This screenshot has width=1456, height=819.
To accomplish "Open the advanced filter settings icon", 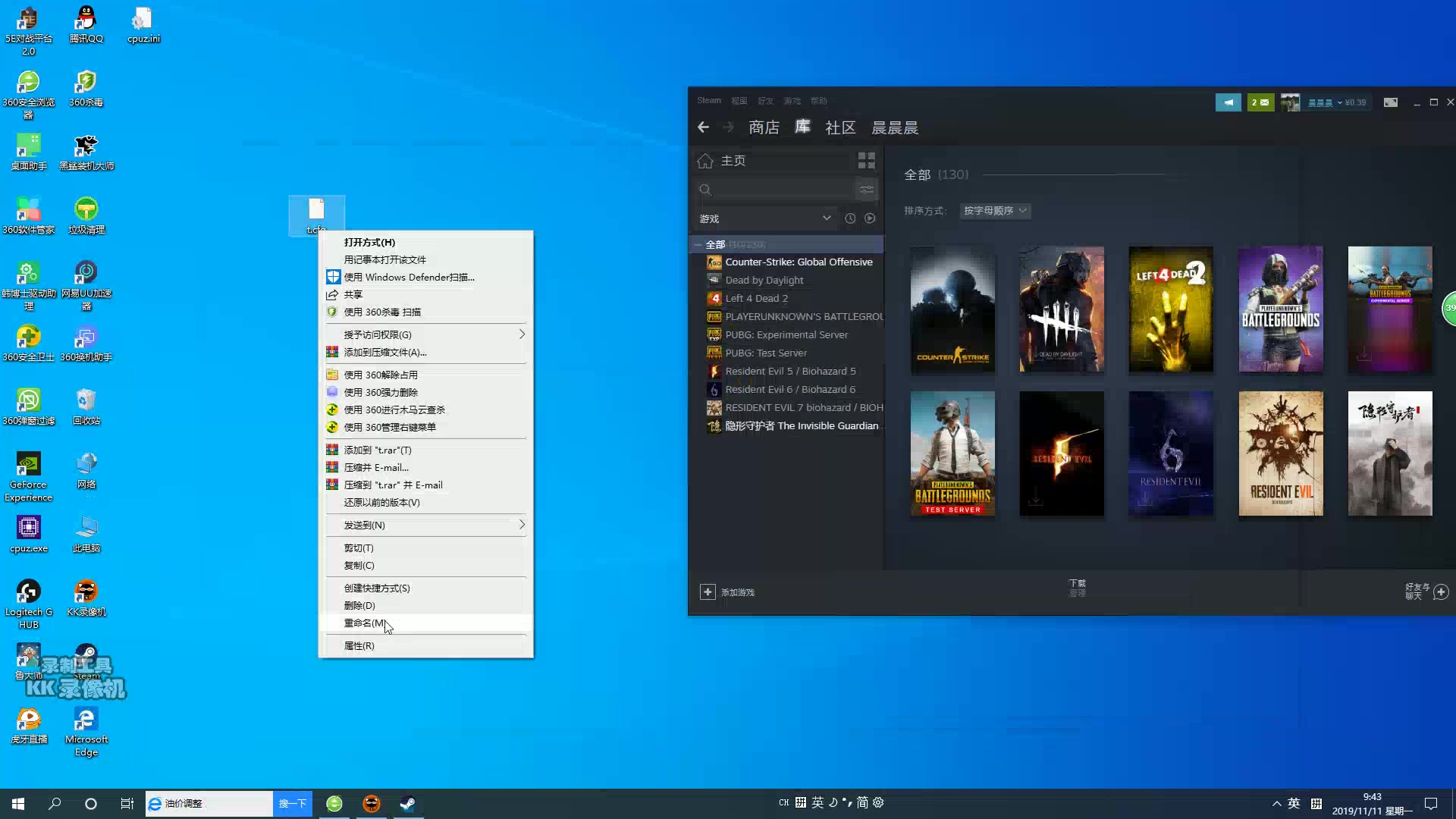I will coord(866,190).
